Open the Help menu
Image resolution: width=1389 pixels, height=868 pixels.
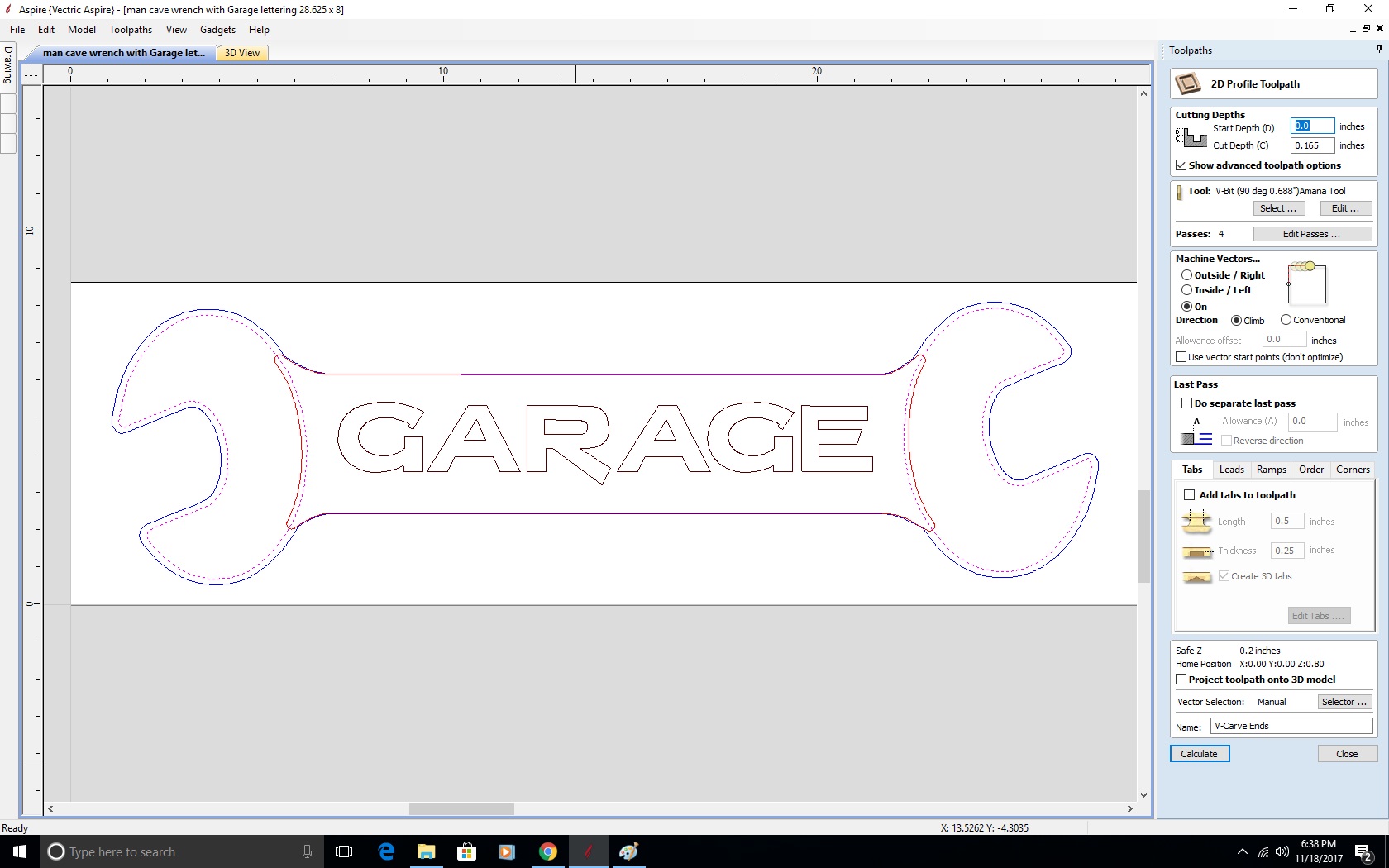[259, 30]
